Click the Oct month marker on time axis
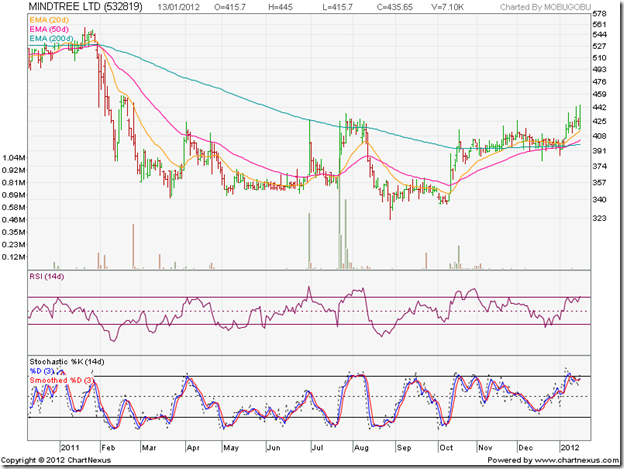 [446, 448]
